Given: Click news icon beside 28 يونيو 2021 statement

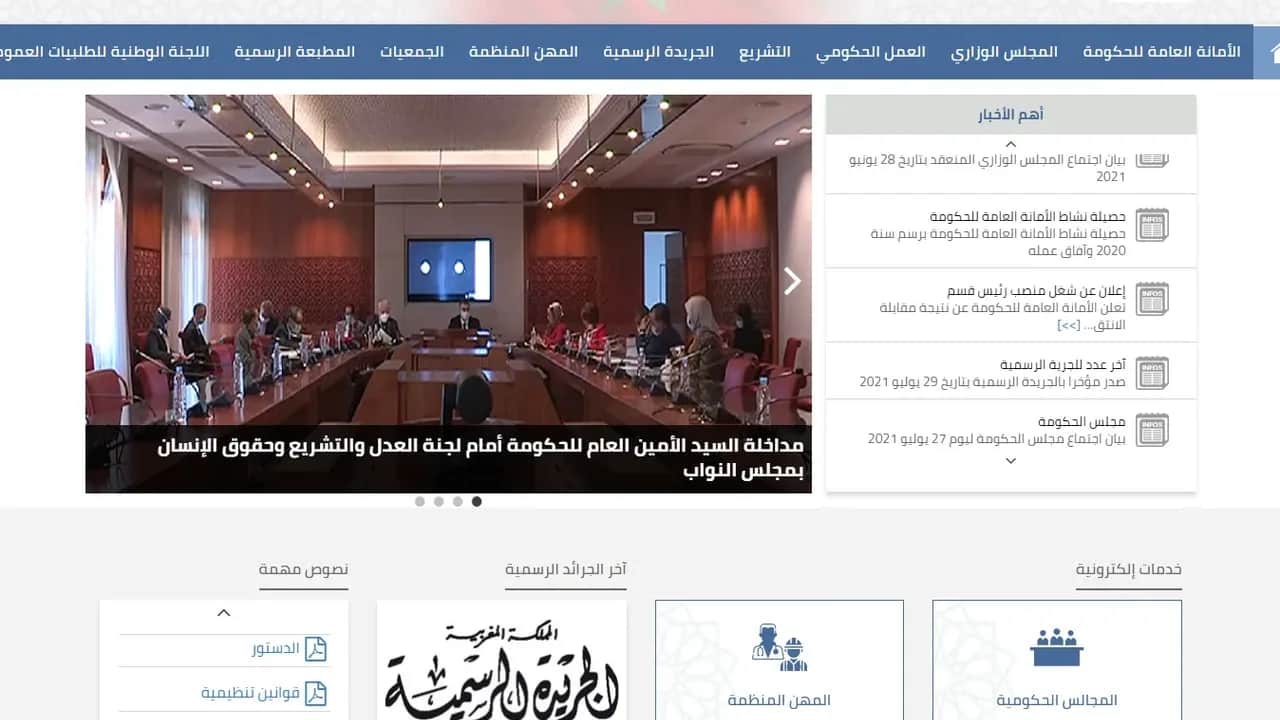Looking at the screenshot, I should [x=1152, y=159].
